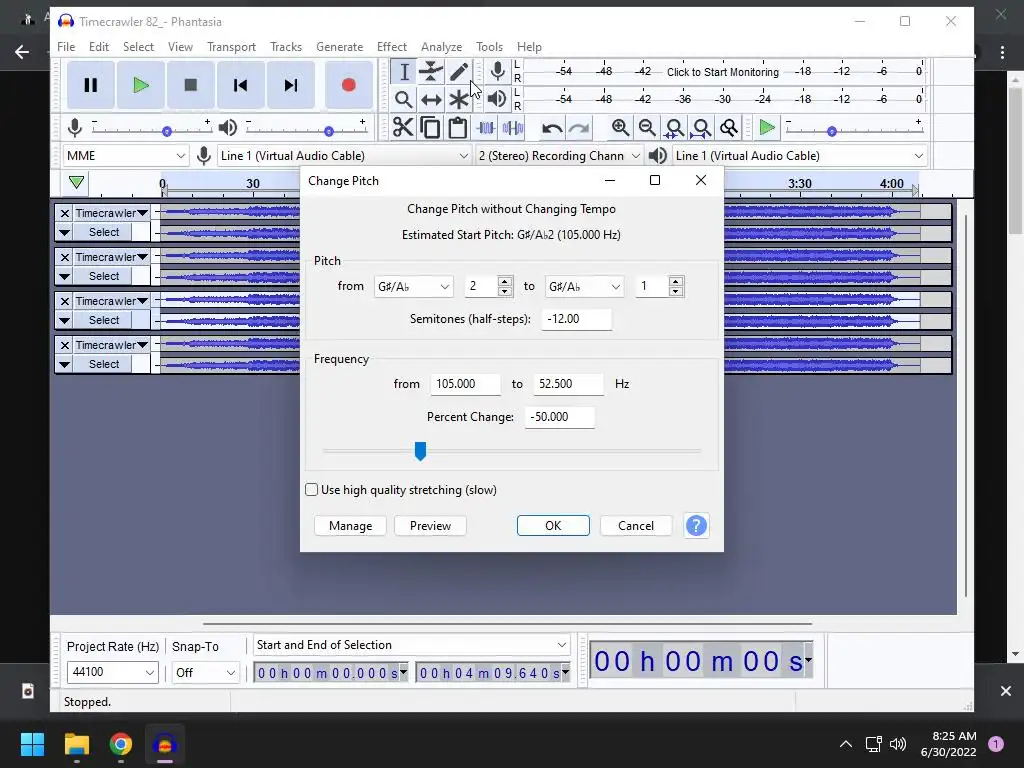Viewport: 1024px width, 768px height.
Task: Collapse second Timecrawler track with bottom arrow
Action: 64,276
